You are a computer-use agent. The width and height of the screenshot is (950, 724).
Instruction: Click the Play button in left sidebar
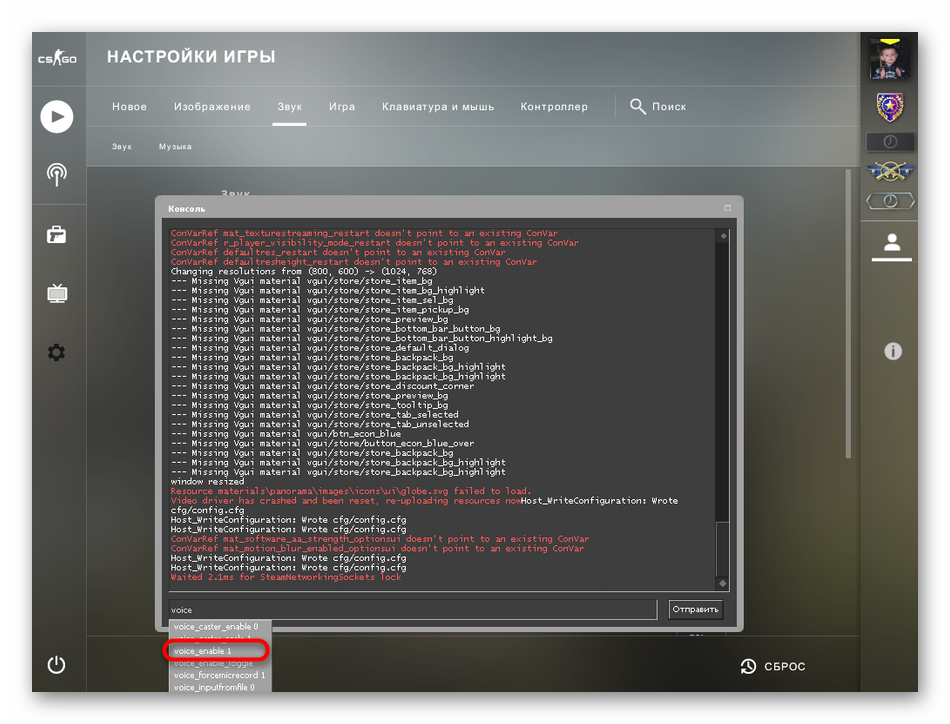tap(57, 116)
